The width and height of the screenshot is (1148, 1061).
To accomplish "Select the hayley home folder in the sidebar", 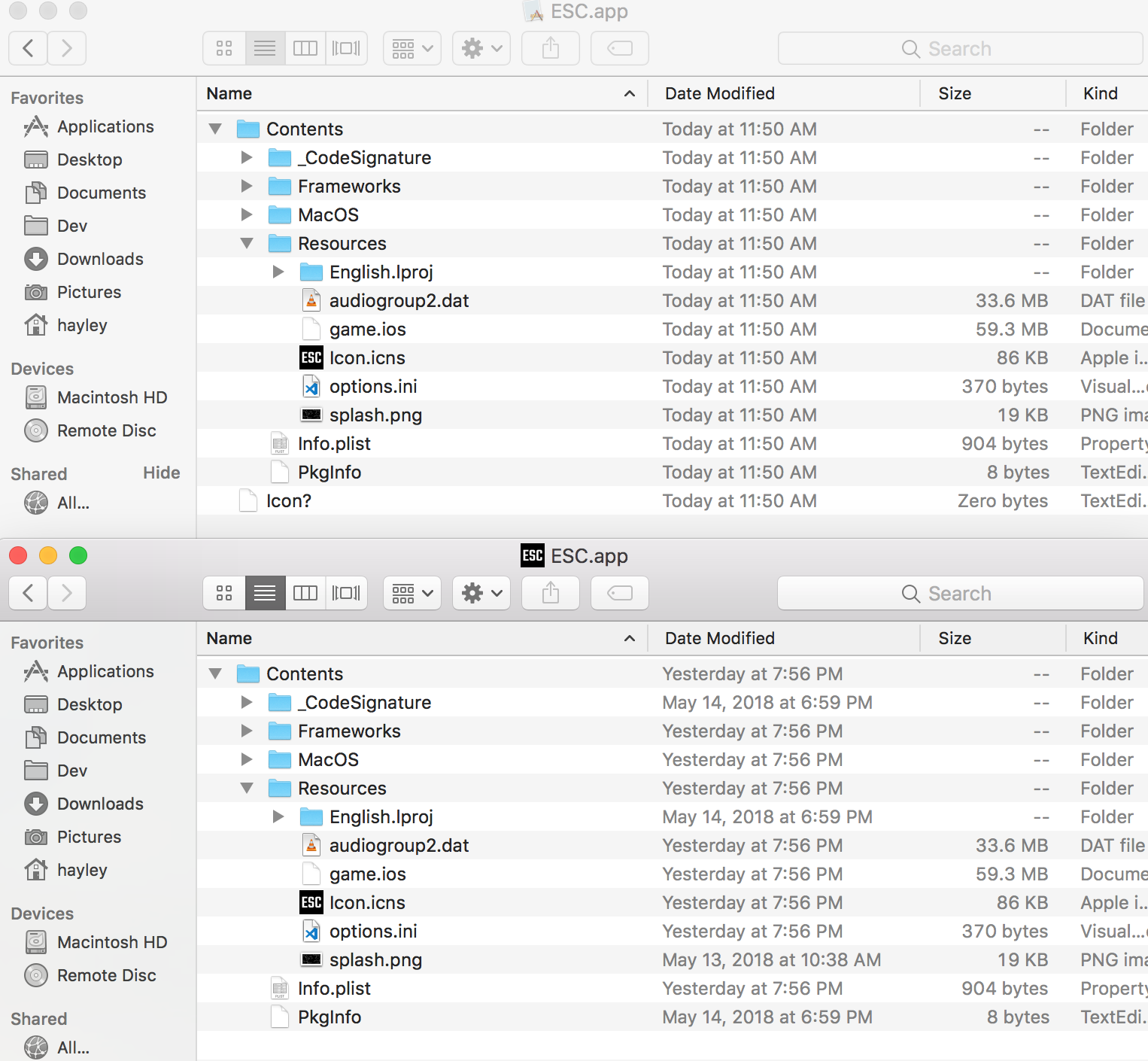I will pyautogui.click(x=84, y=325).
